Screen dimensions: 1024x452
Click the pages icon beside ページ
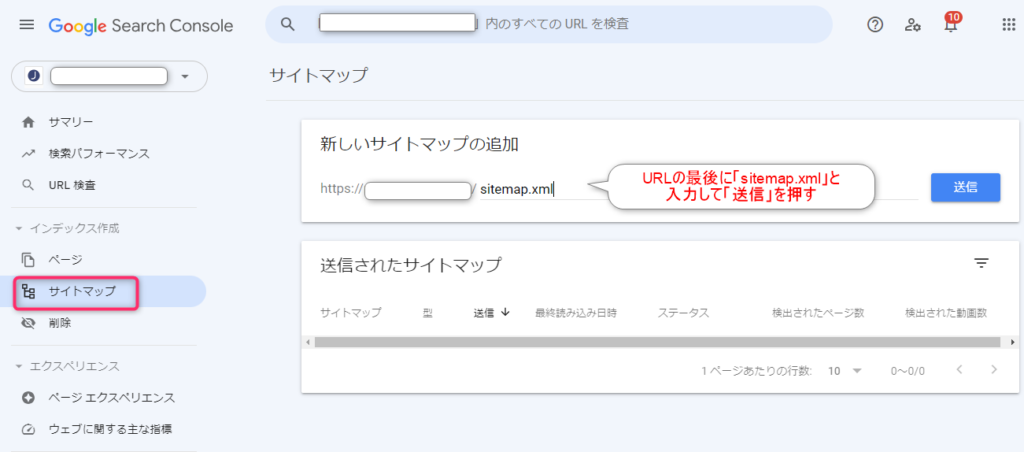pyautogui.click(x=28, y=260)
